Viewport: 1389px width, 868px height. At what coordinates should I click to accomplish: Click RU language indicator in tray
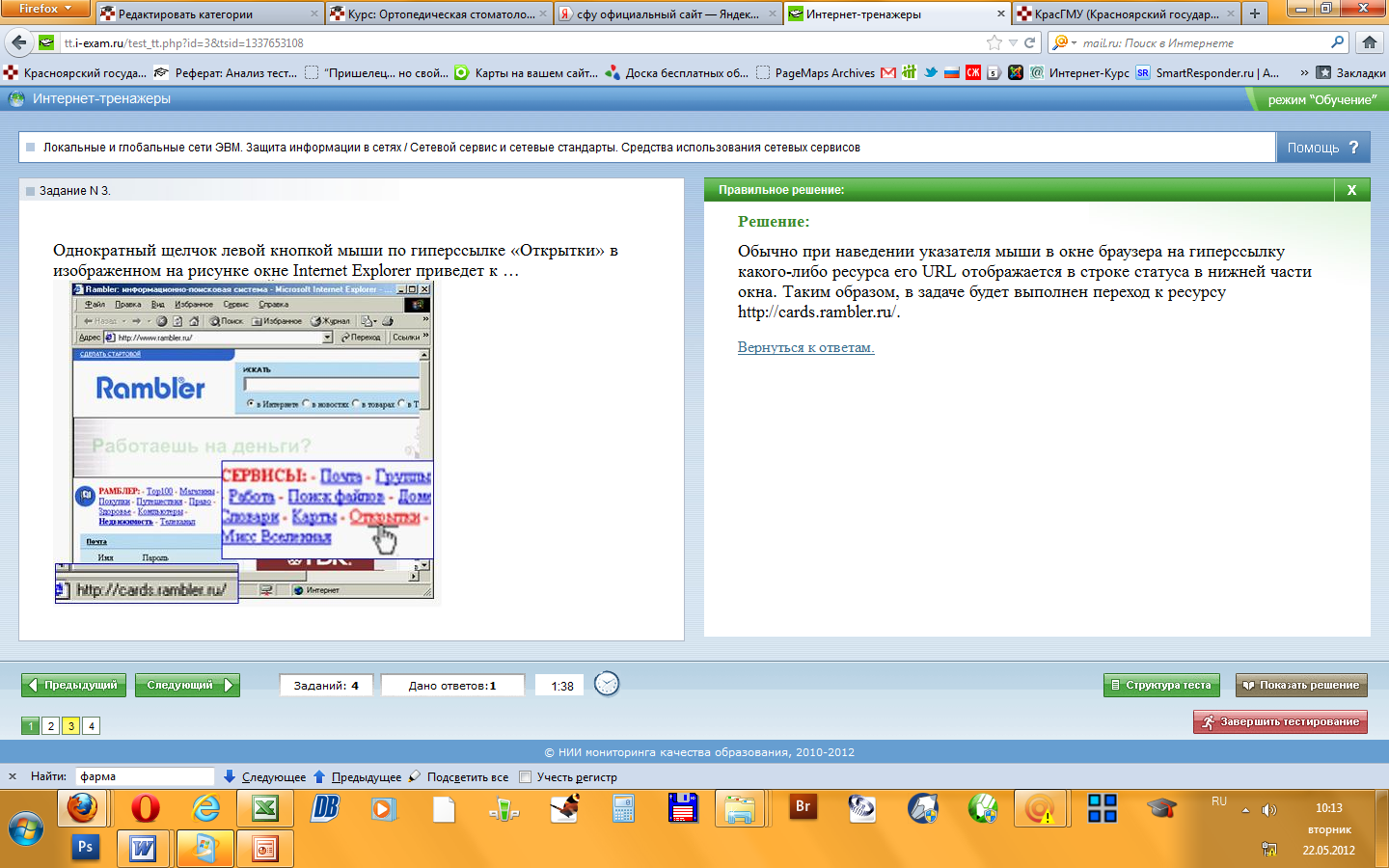1219,801
